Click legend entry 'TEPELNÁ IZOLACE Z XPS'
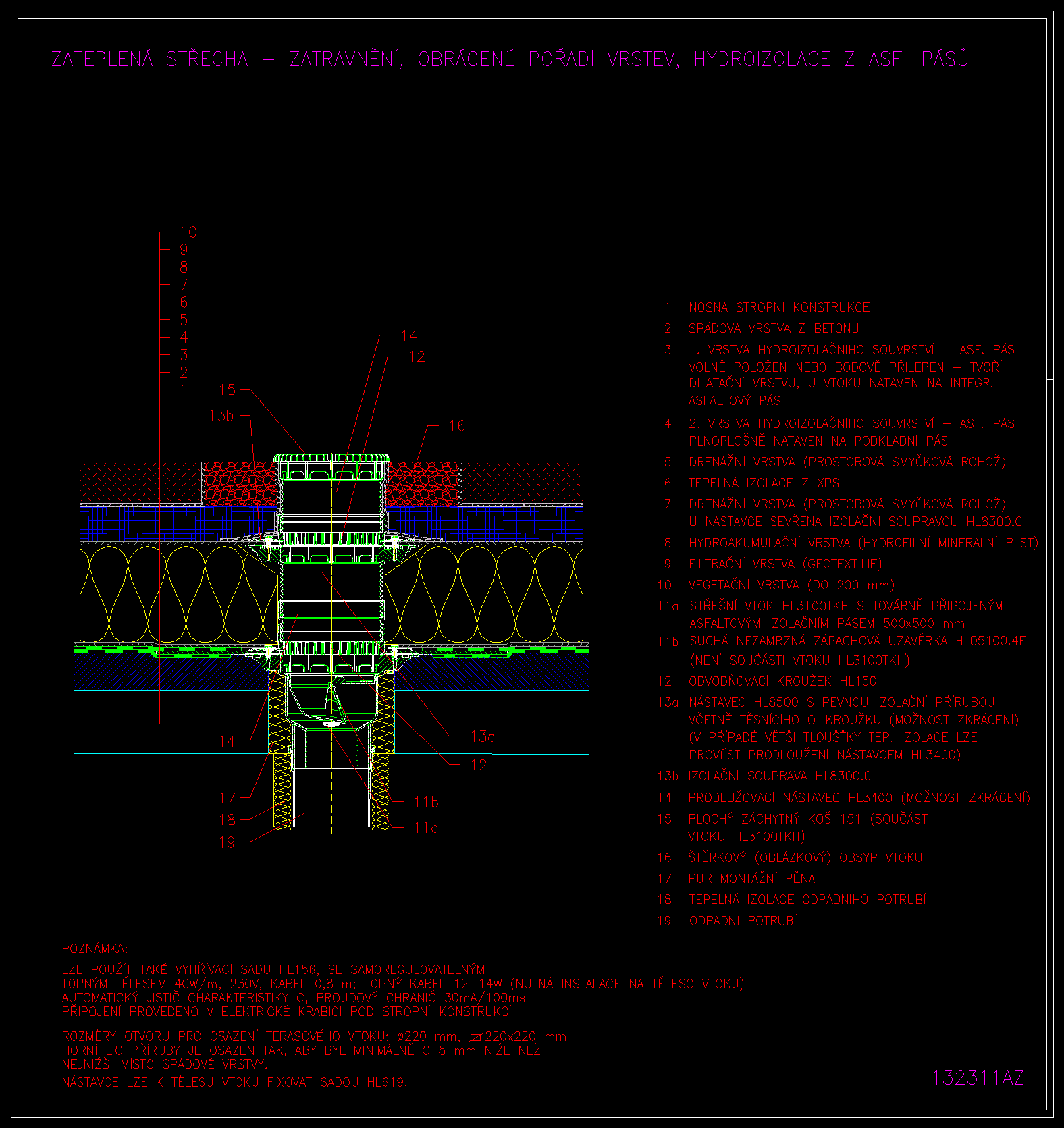 tap(764, 483)
